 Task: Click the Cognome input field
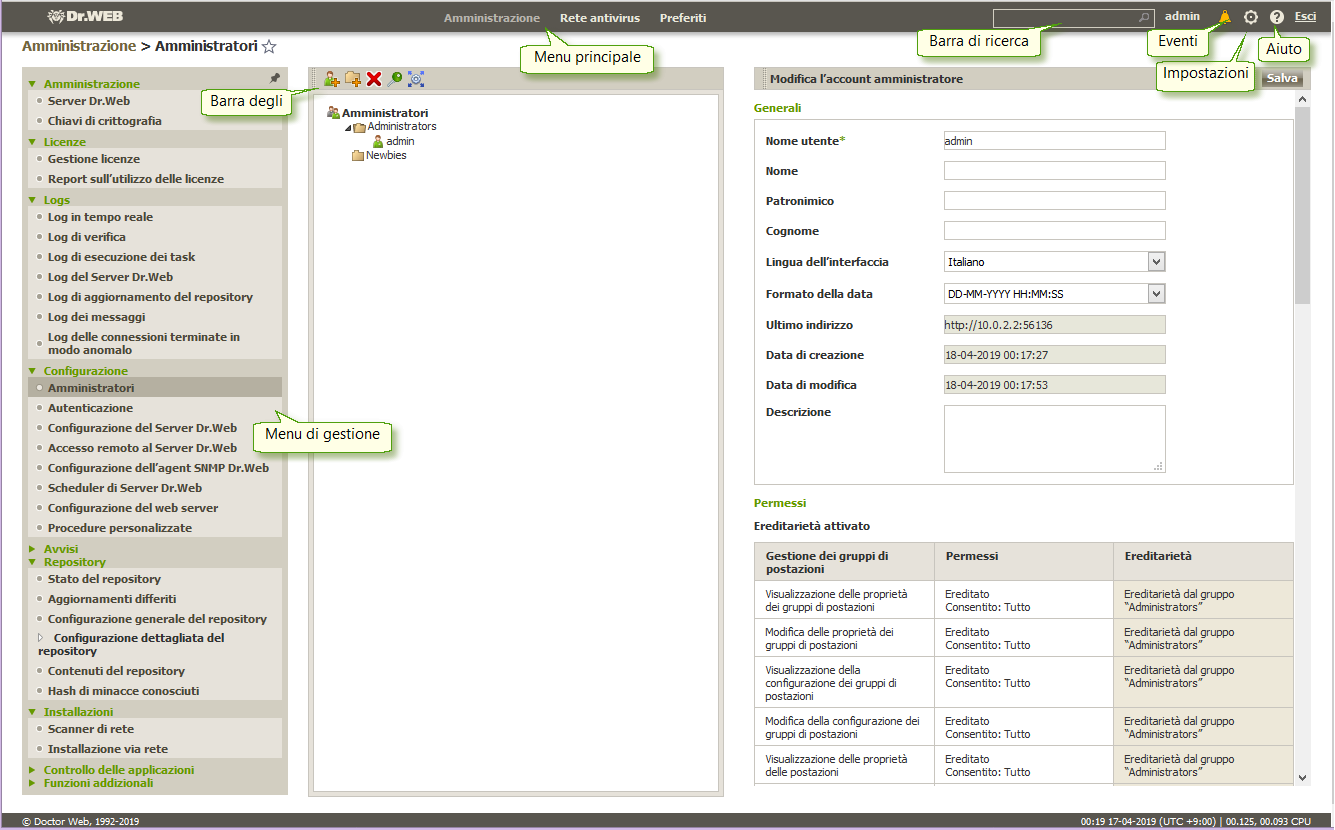1054,231
